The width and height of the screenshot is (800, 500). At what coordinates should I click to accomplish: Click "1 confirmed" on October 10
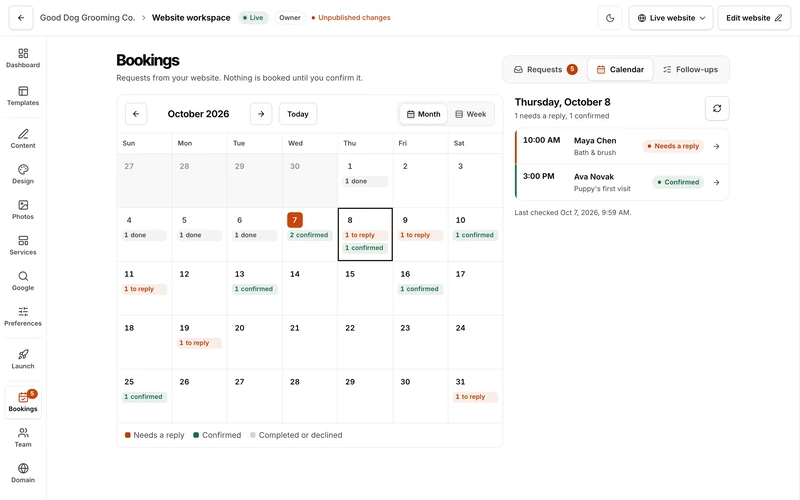(x=476, y=235)
